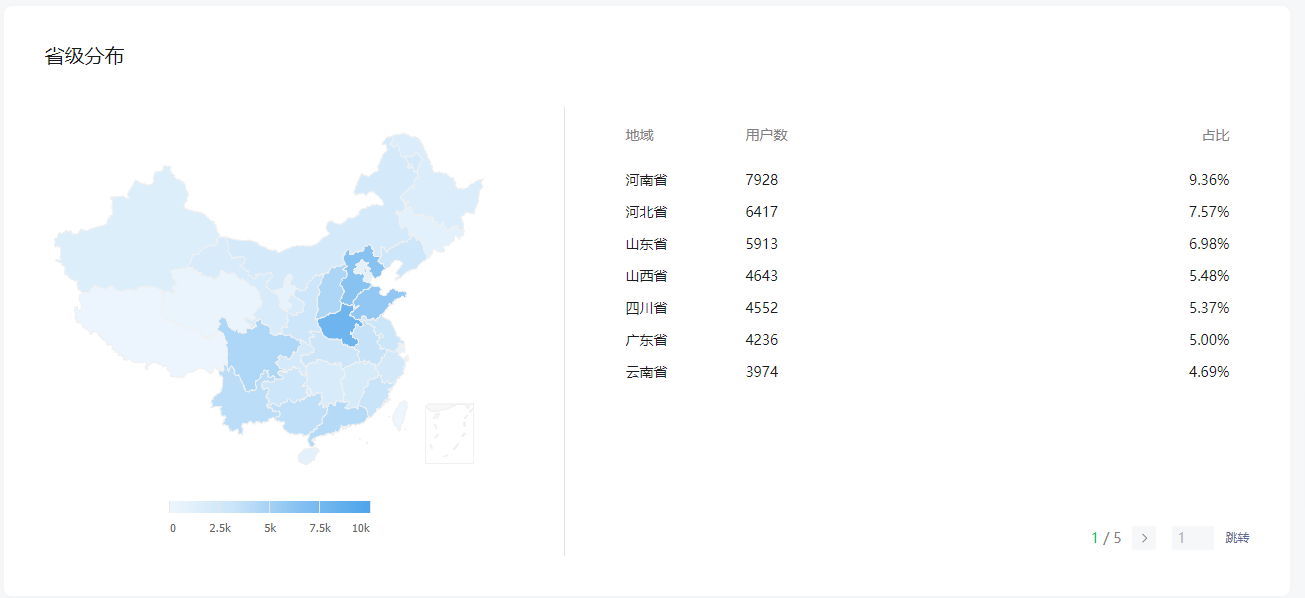Click Hainan island on the map
The width and height of the screenshot is (1305, 598).
pos(307,456)
